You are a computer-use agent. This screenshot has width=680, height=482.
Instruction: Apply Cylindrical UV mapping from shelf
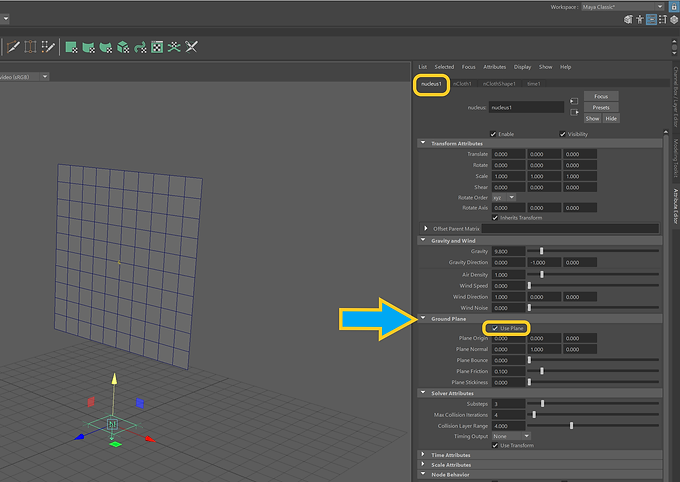tap(88, 47)
